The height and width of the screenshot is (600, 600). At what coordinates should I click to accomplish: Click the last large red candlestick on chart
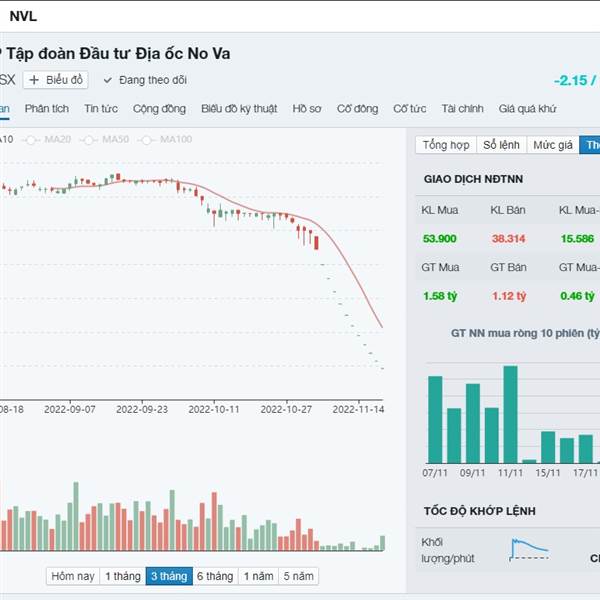pos(316,243)
